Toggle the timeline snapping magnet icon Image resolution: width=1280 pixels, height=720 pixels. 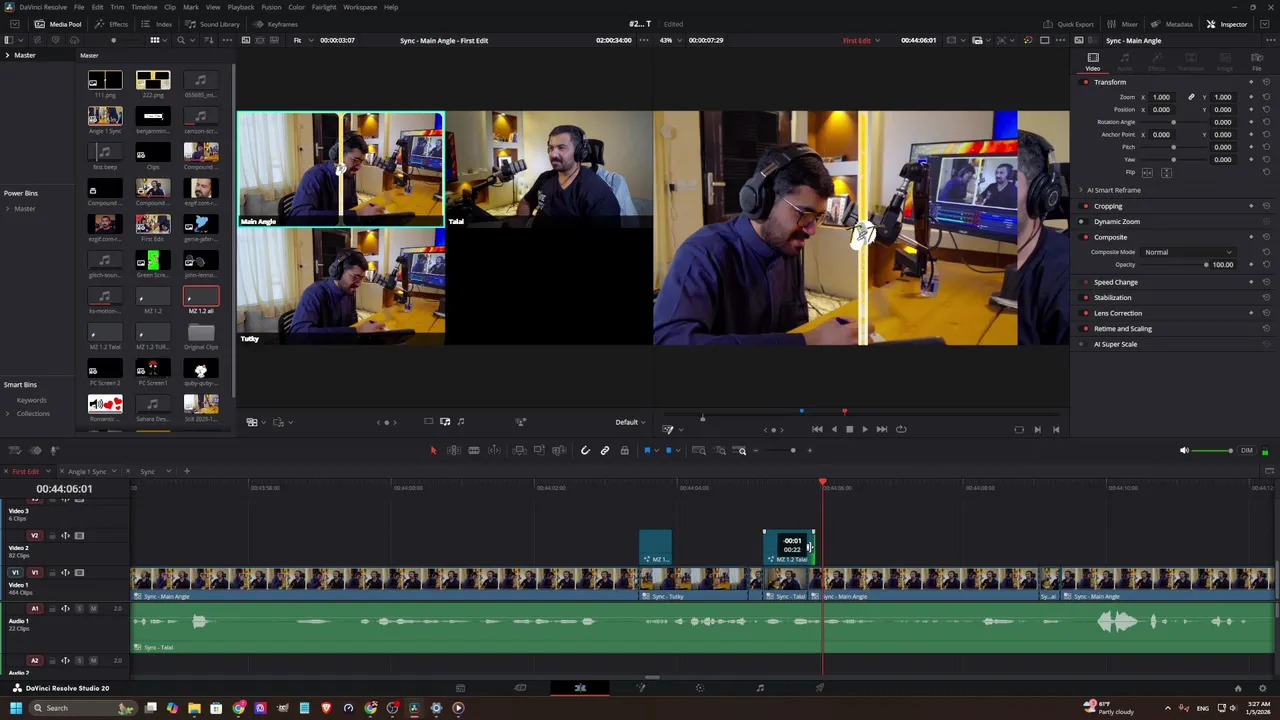585,451
